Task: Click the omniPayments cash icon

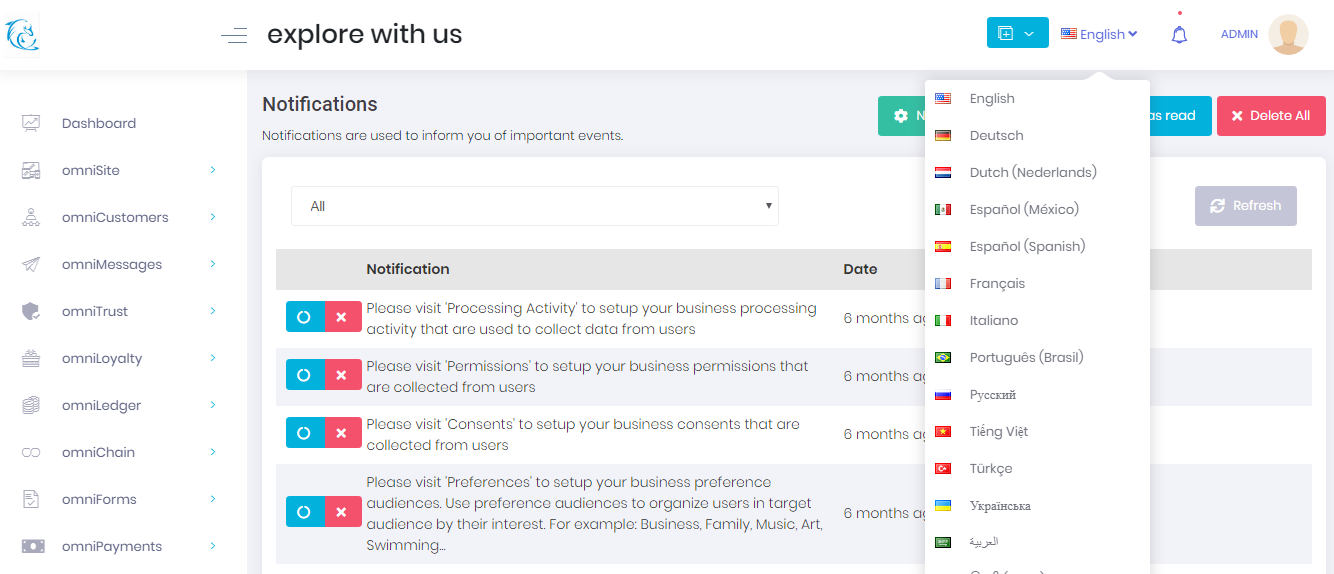Action: pos(32,546)
